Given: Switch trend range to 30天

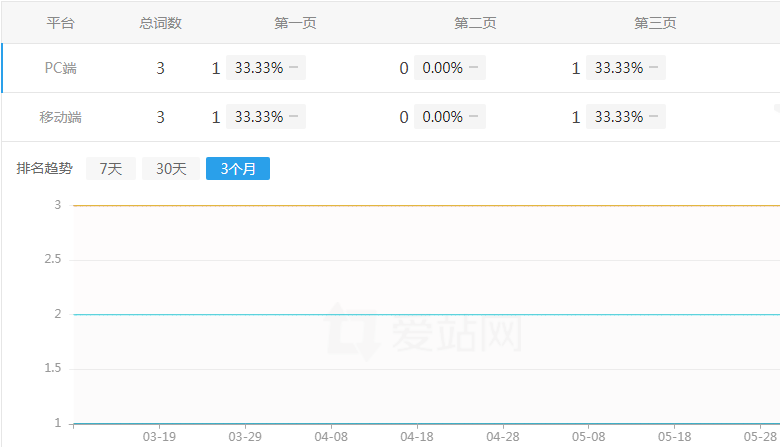Looking at the screenshot, I should click(x=170, y=169).
